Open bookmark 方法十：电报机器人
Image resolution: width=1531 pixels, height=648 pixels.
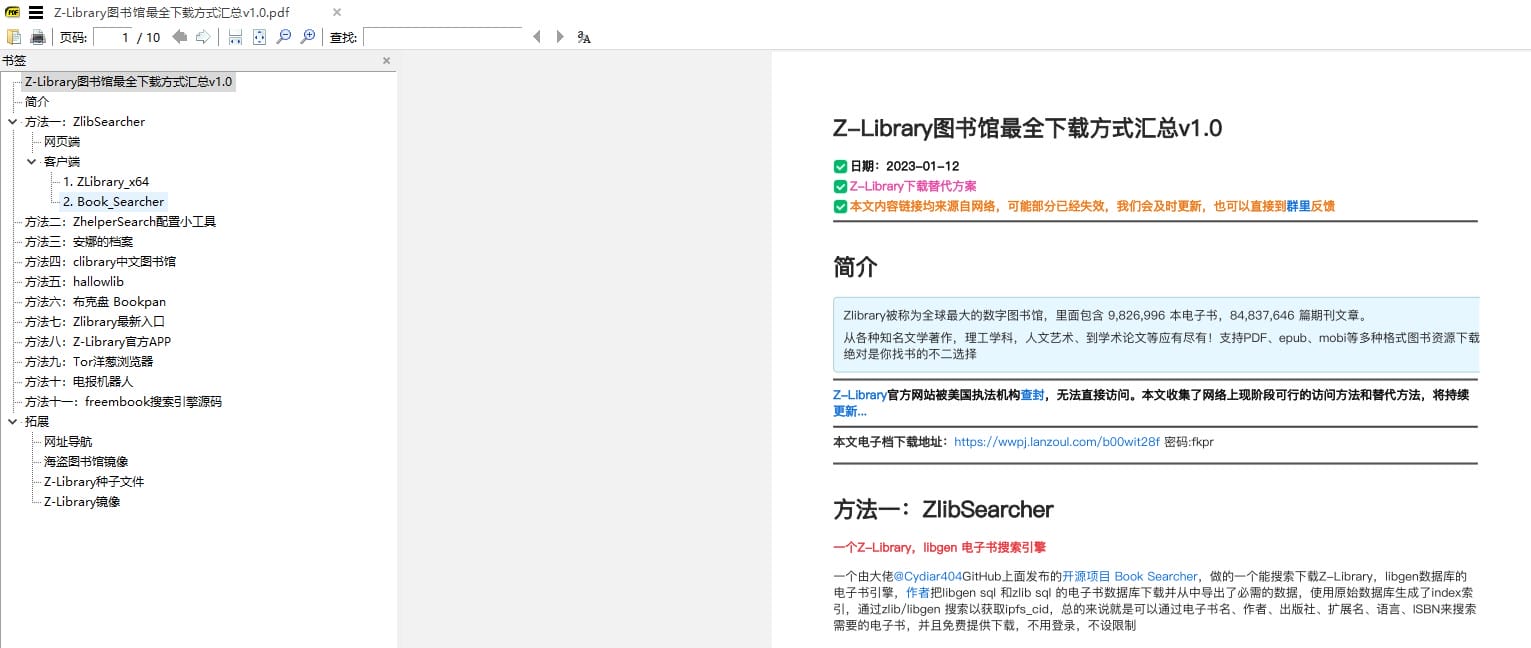(79, 382)
